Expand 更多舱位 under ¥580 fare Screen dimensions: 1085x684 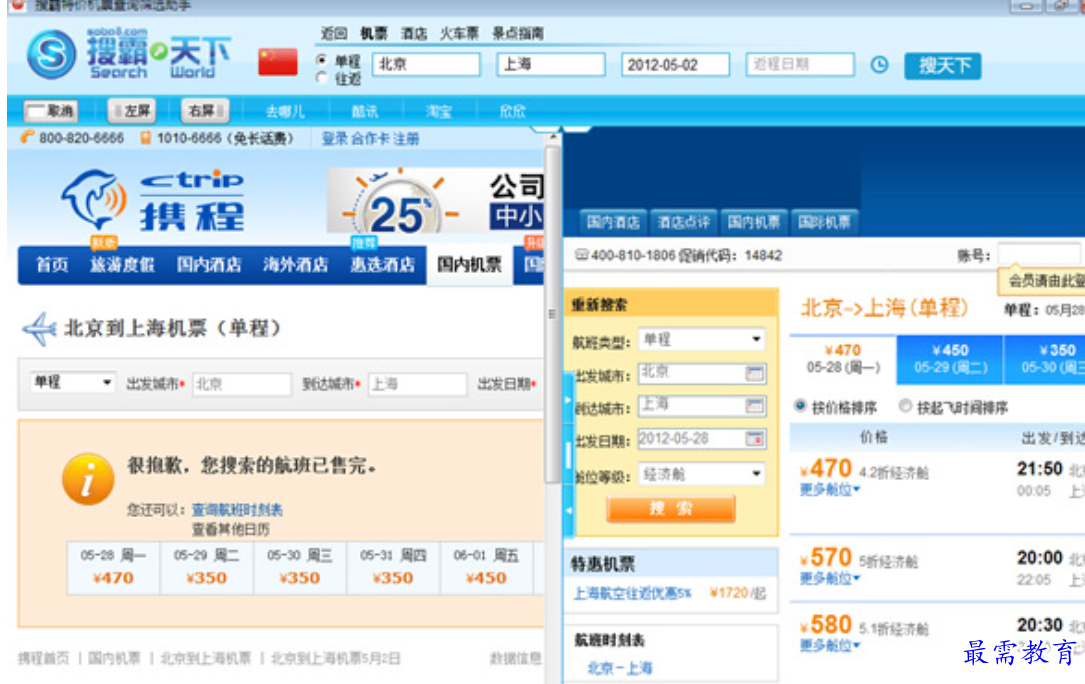pos(830,645)
